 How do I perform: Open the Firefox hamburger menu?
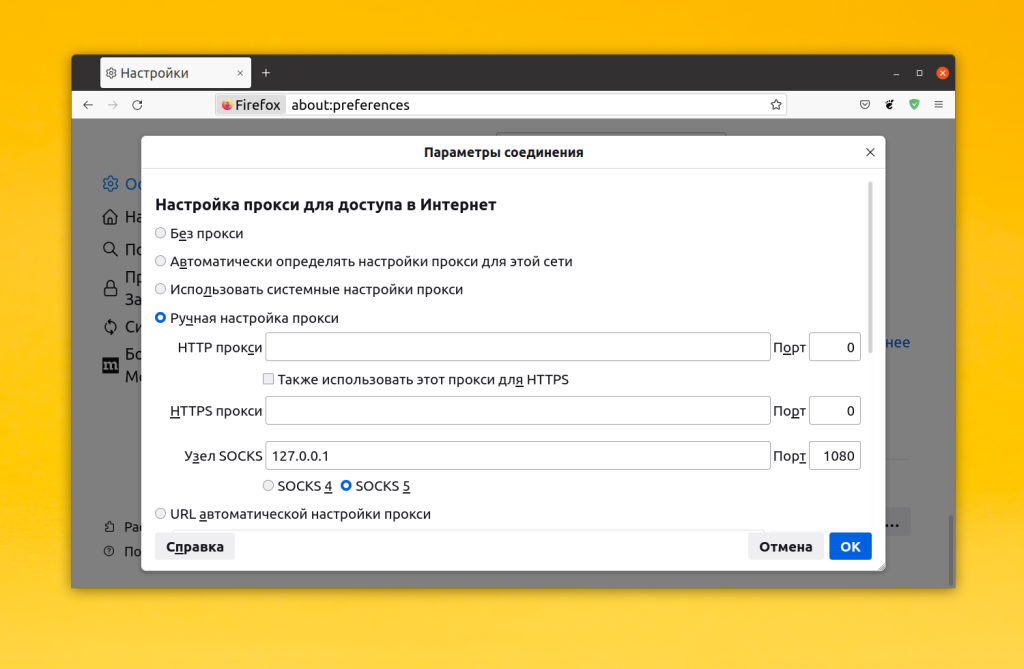[938, 105]
